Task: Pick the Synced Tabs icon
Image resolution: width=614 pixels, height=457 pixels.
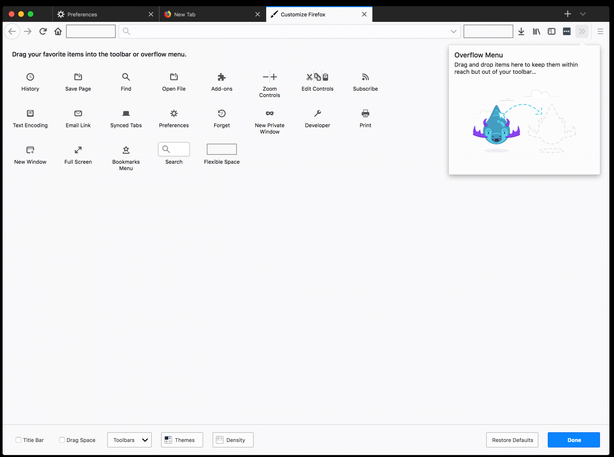Action: [x=126, y=113]
